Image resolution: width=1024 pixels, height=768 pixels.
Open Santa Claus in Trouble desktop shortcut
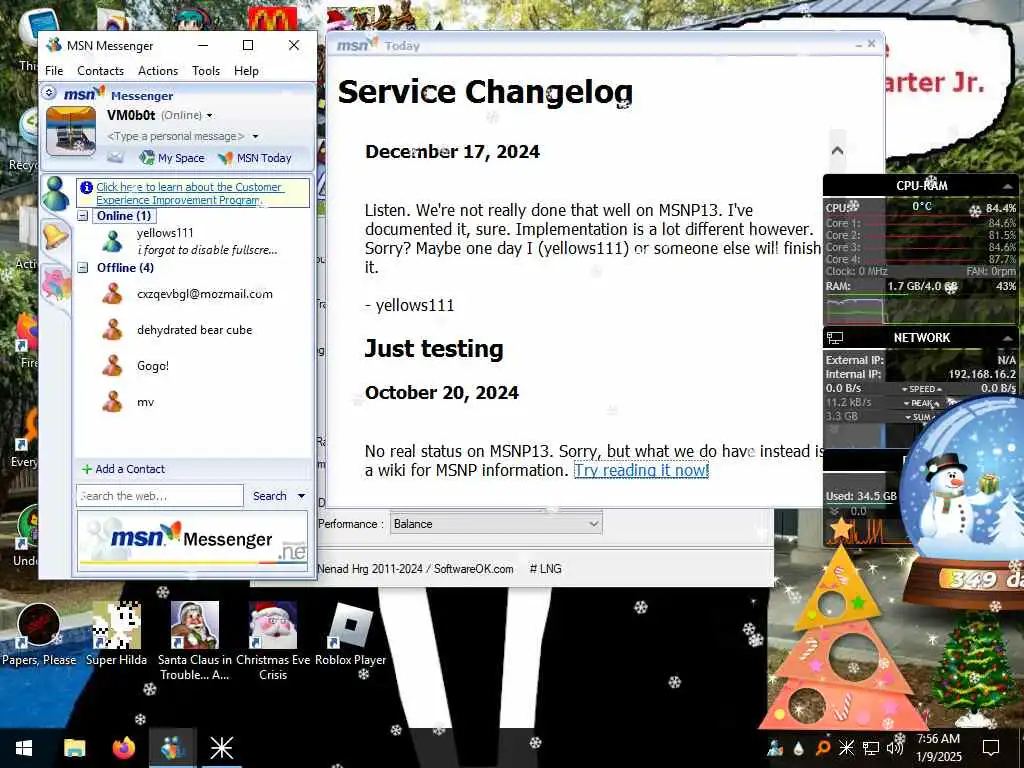pos(195,641)
